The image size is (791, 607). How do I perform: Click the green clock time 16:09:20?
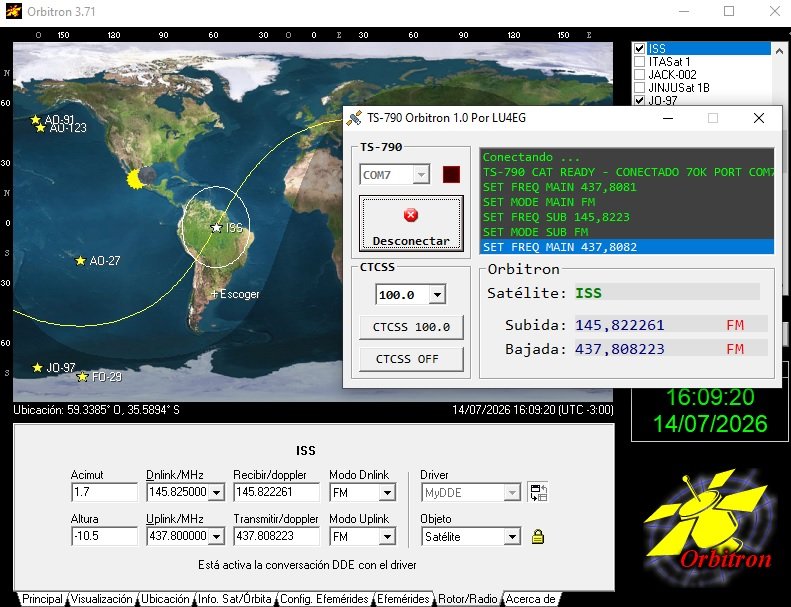(x=710, y=398)
